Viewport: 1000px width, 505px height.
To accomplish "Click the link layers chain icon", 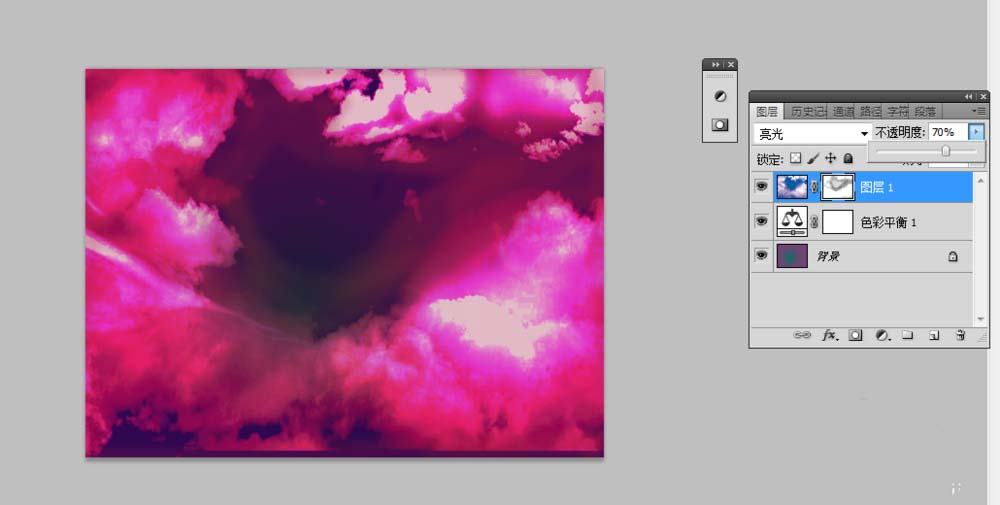I will tap(802, 335).
